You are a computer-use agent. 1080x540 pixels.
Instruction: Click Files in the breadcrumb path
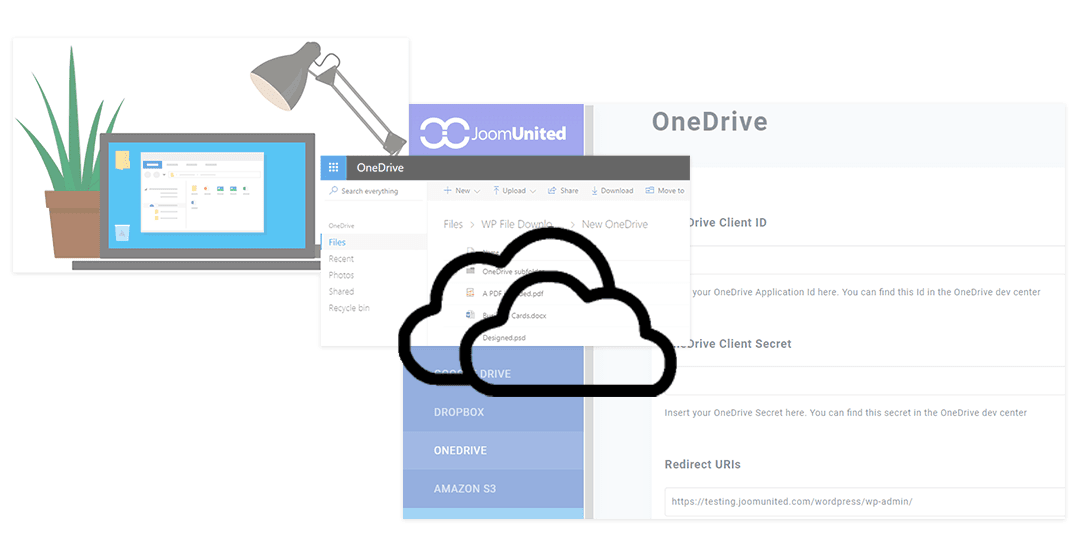coord(453,224)
